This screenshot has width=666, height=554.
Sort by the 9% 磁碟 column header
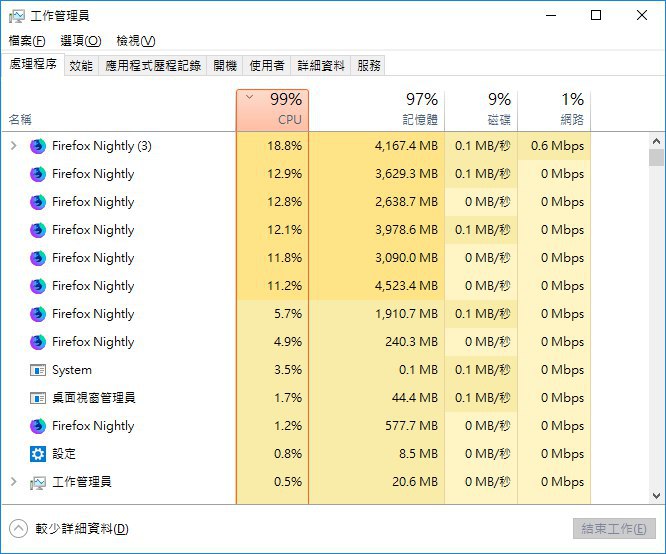481,110
